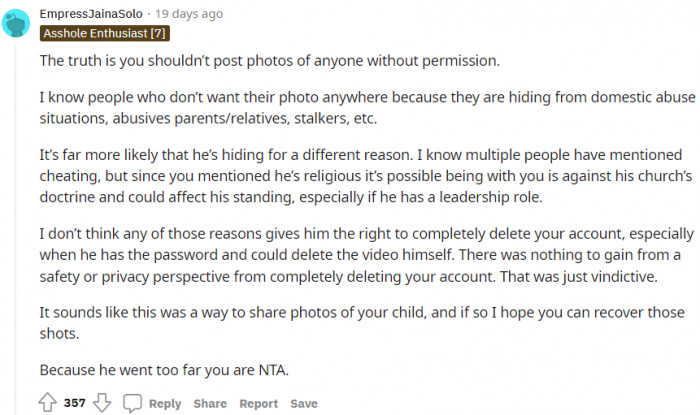700x415 pixels.
Task: Upvote EmpressJainaSolo's comment
Action: click(x=47, y=403)
